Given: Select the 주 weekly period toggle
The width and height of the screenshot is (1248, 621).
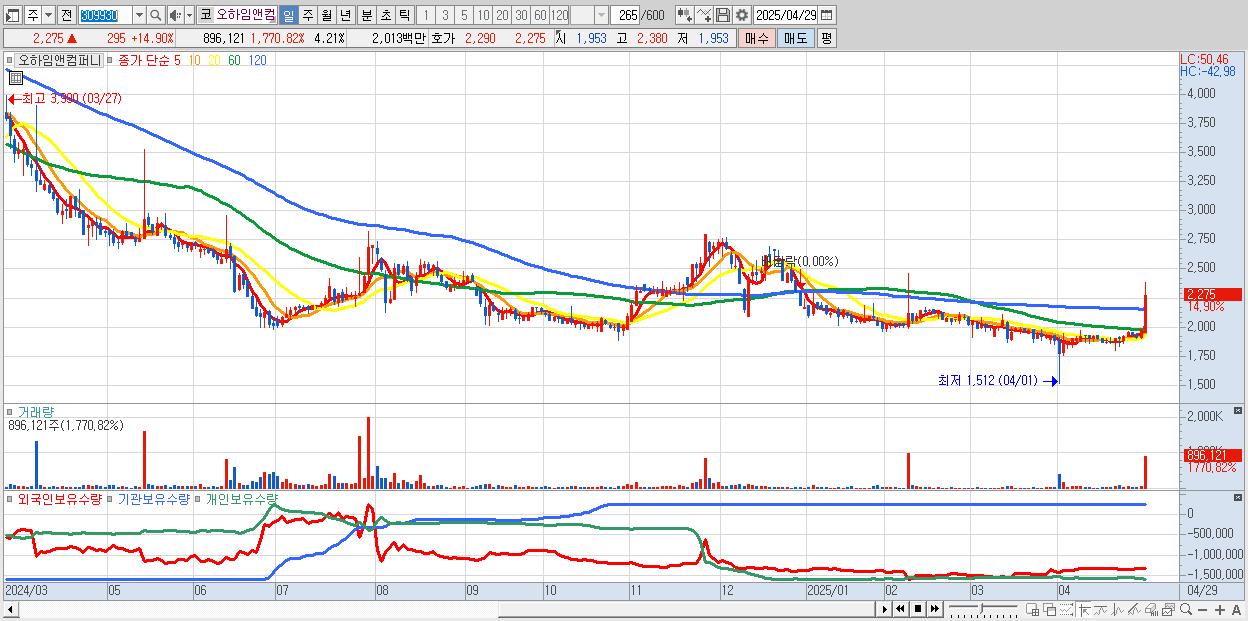Looking at the screenshot, I should (307, 15).
